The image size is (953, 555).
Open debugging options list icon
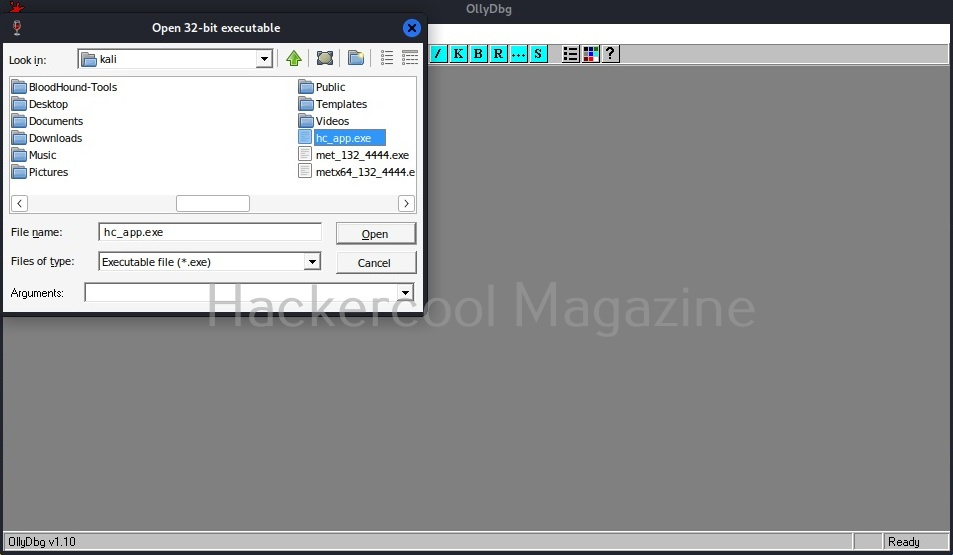tap(570, 54)
